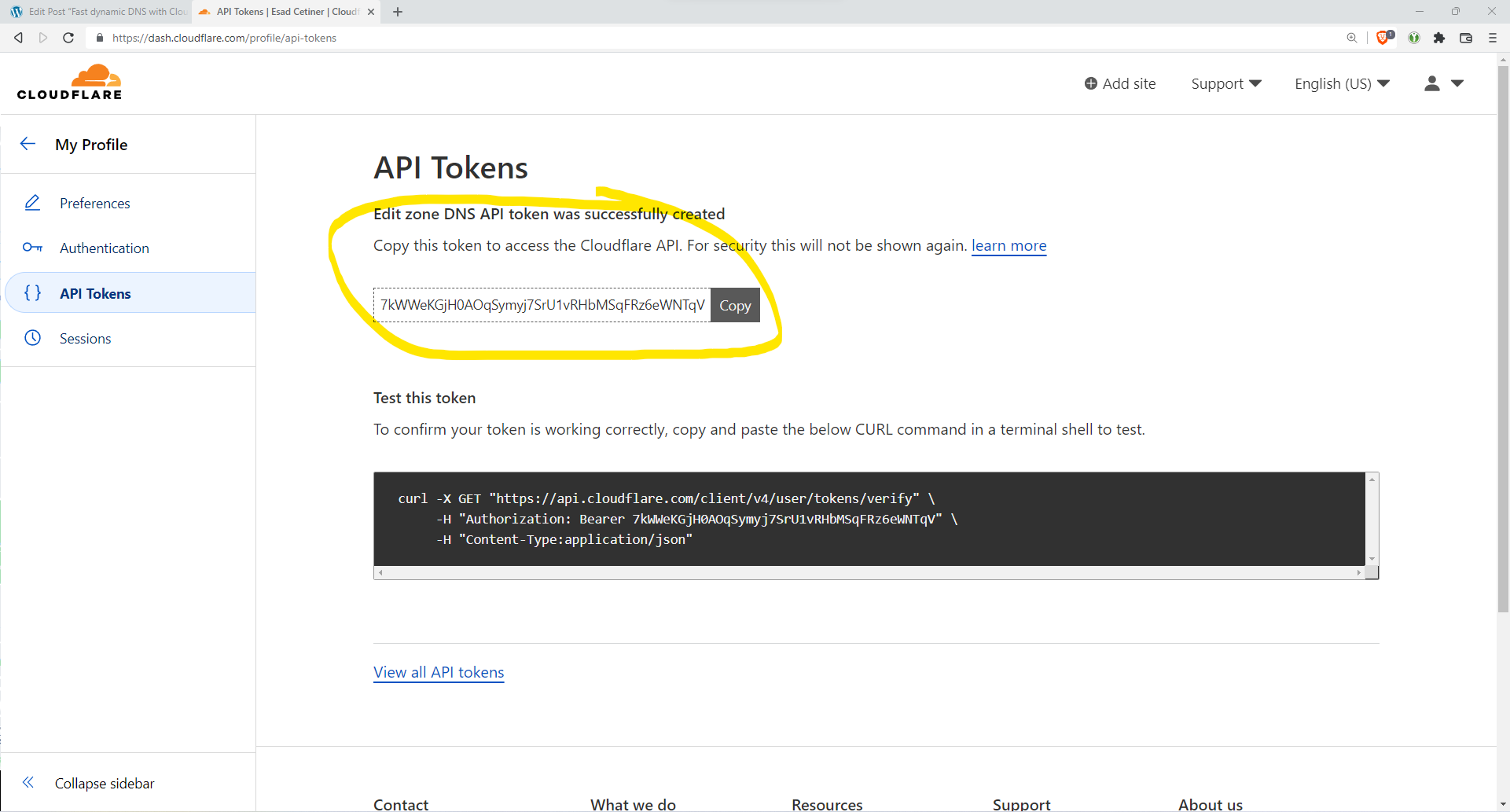The image size is (1510, 812).
Task: Select the API Tokens browser tab
Action: coord(287,12)
